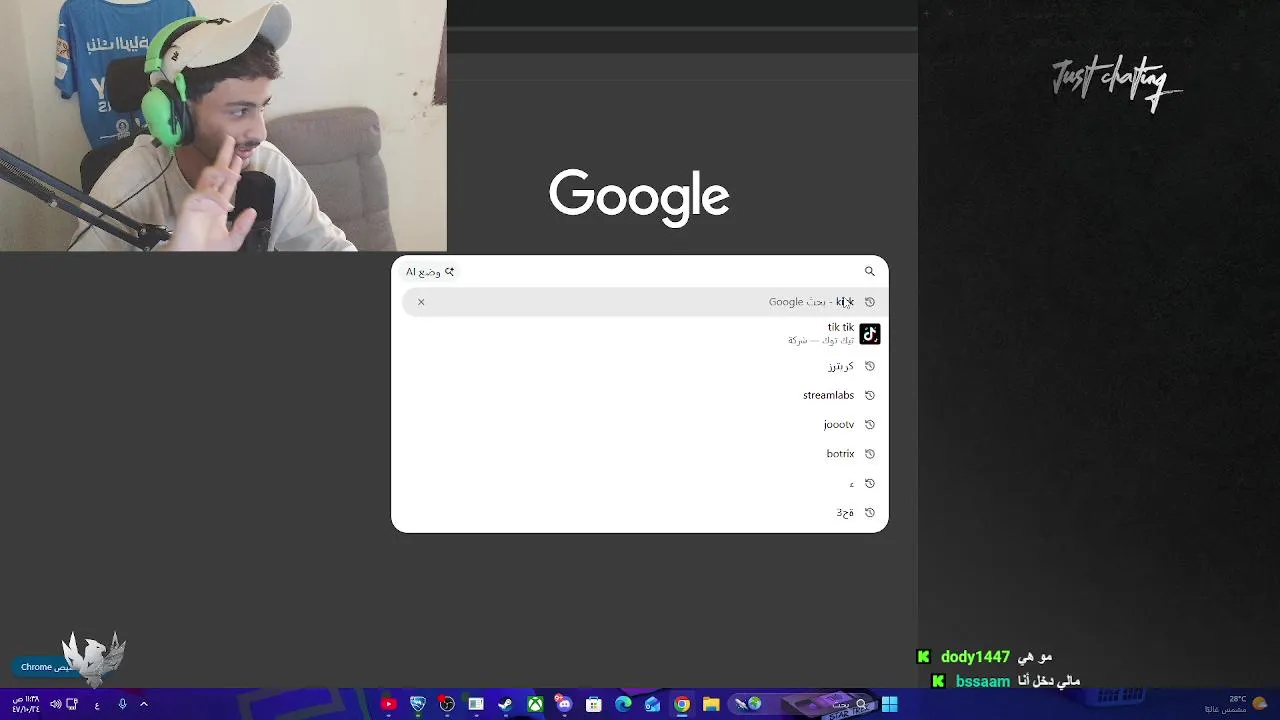Image resolution: width=1280 pixels, height=720 pixels.
Task: Click history clock icon beside كريترز
Action: pos(869,366)
